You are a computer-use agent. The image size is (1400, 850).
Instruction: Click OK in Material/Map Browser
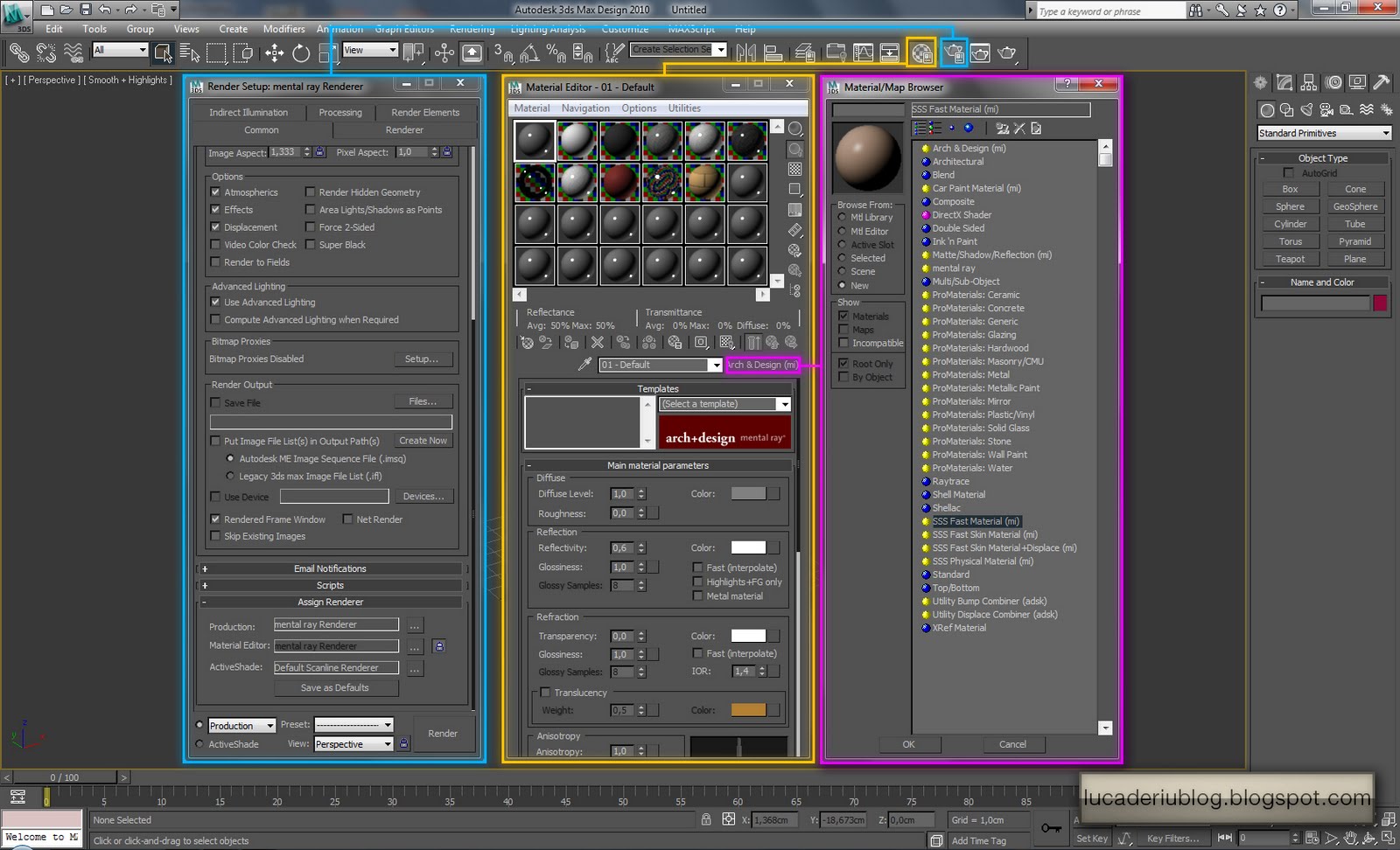point(909,744)
